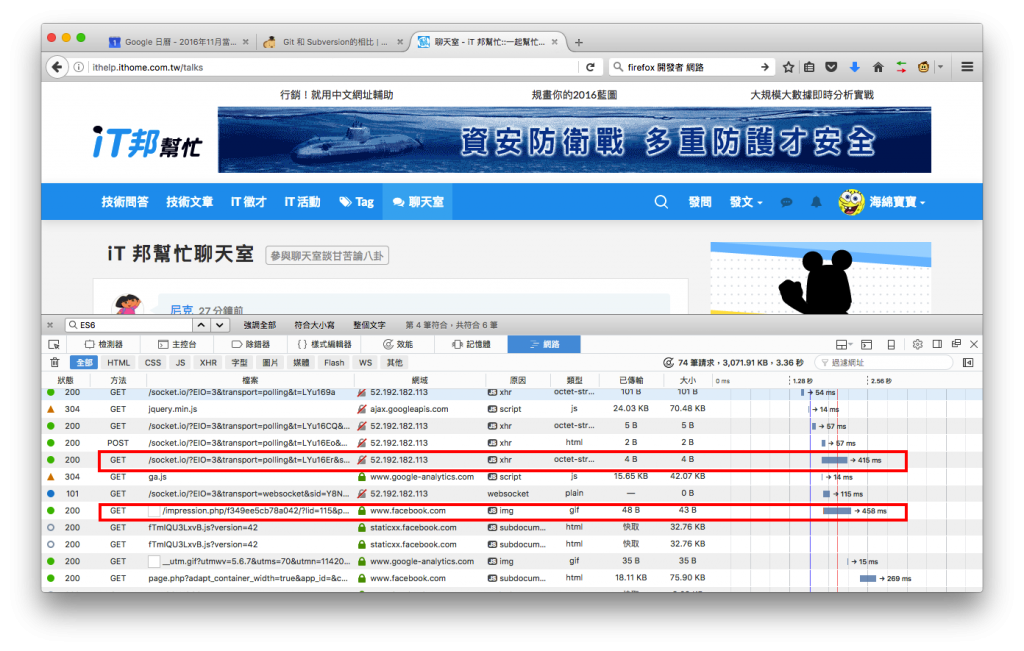Open the bookmarks list icon
This screenshot has height=651, width=1024.
(809, 67)
